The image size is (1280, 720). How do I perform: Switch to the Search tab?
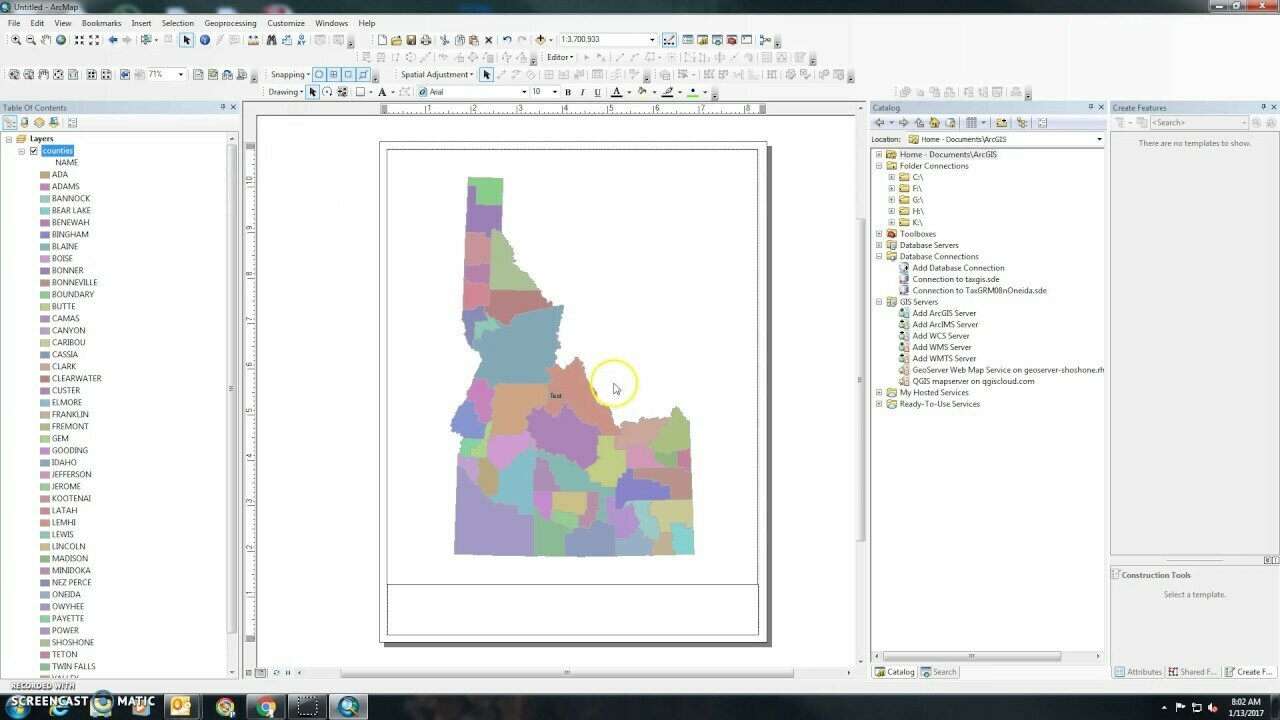[x=939, y=672]
